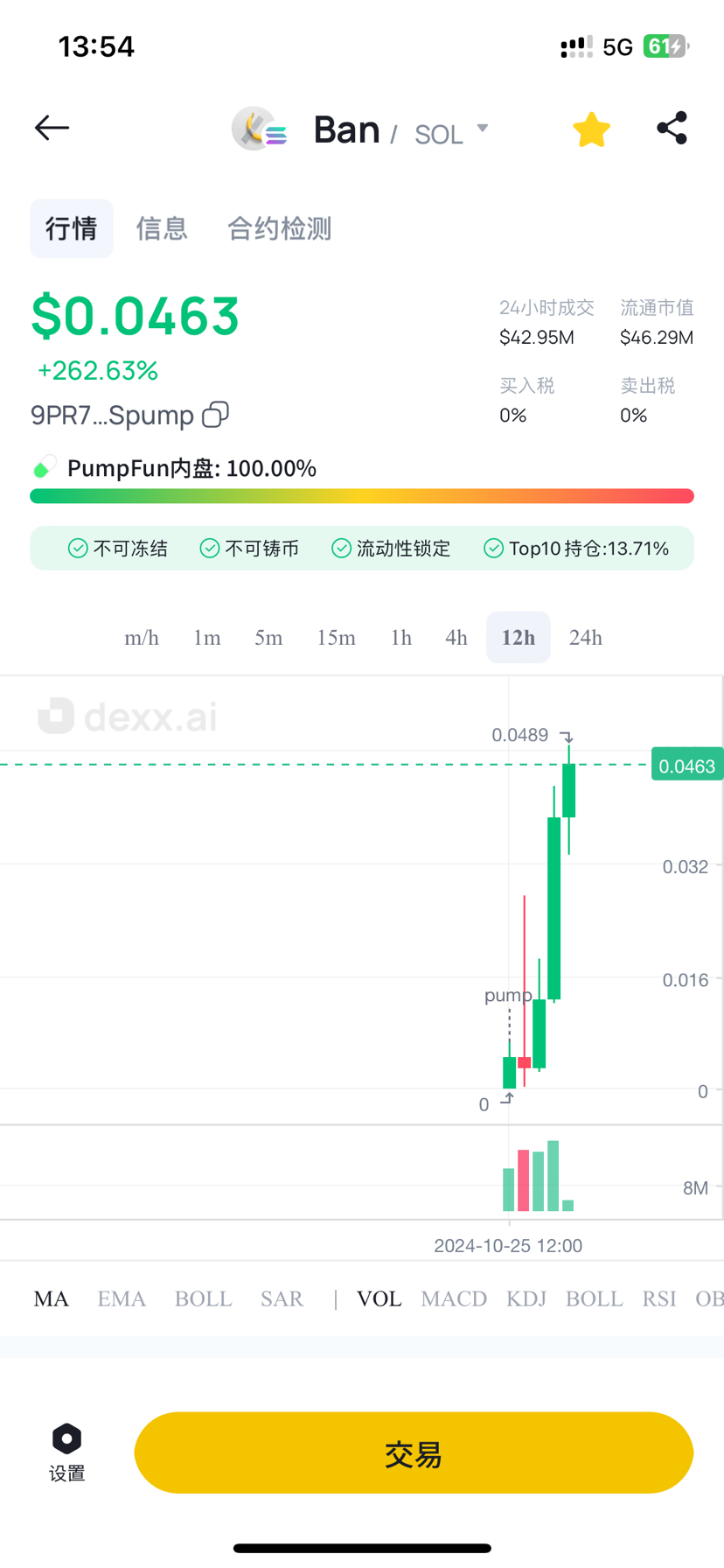Select the 24h timeframe
Image resolution: width=724 pixels, height=1568 pixels.
(x=586, y=638)
